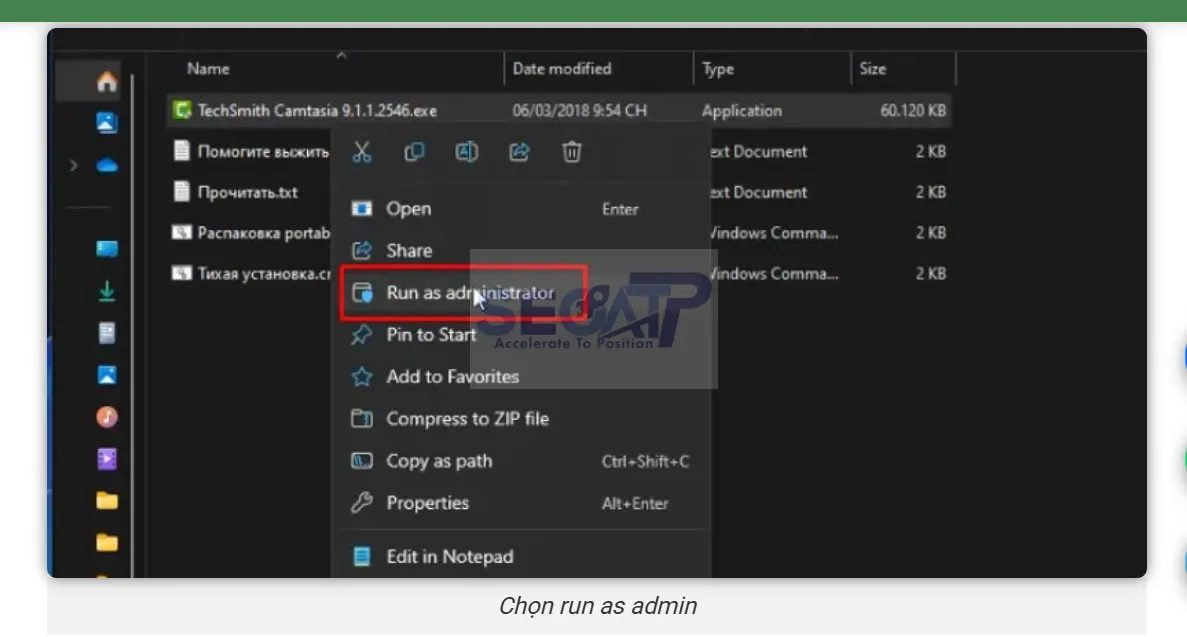Click the Share icon in the context menu toolbar
This screenshot has width=1187, height=637.
pyautogui.click(x=518, y=152)
